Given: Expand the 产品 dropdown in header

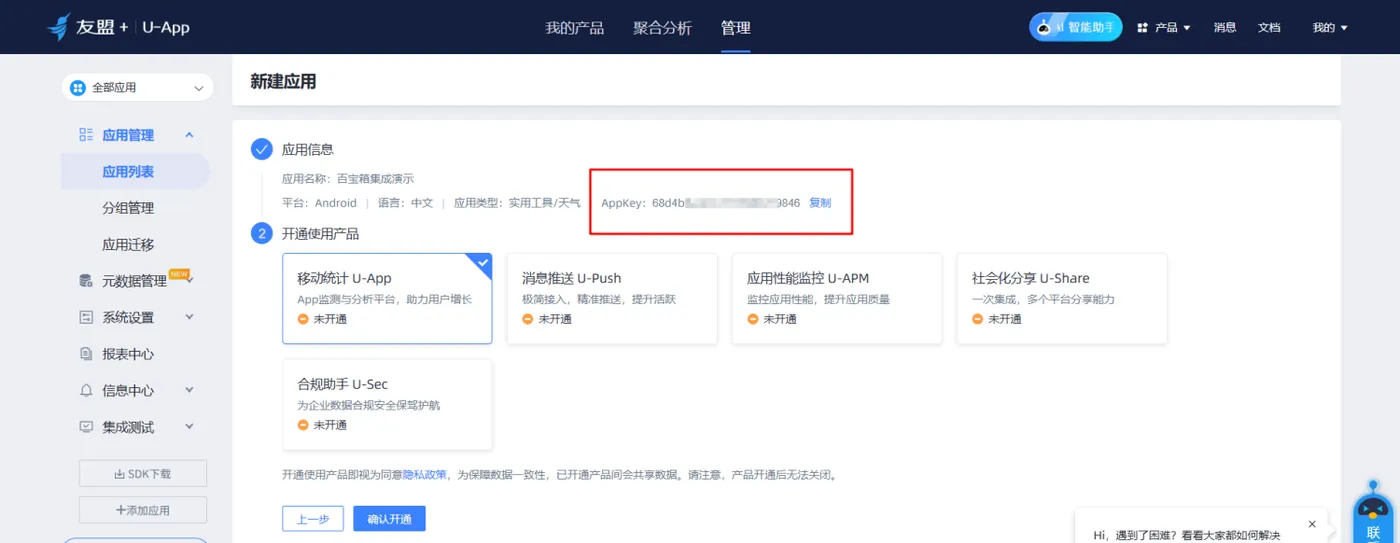Looking at the screenshot, I should pos(1172,28).
